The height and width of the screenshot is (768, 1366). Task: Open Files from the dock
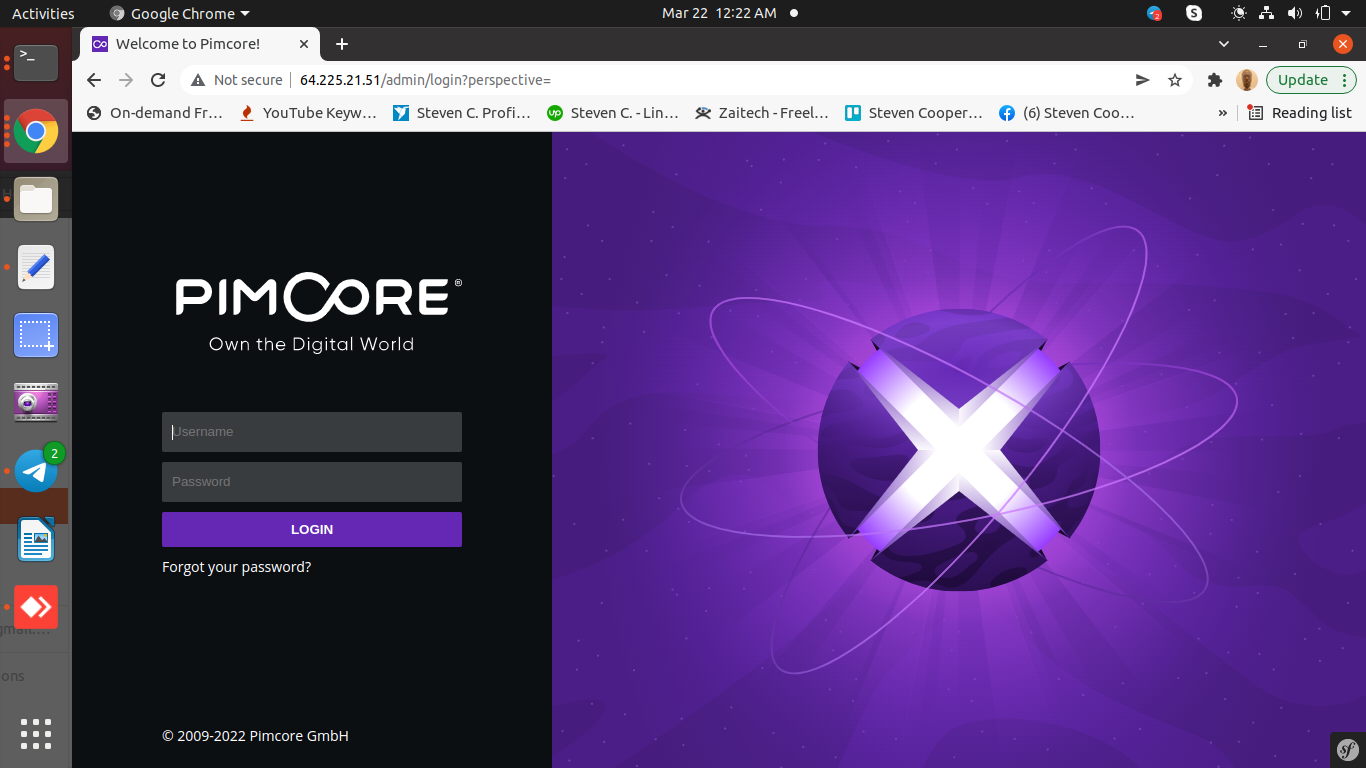coord(36,199)
